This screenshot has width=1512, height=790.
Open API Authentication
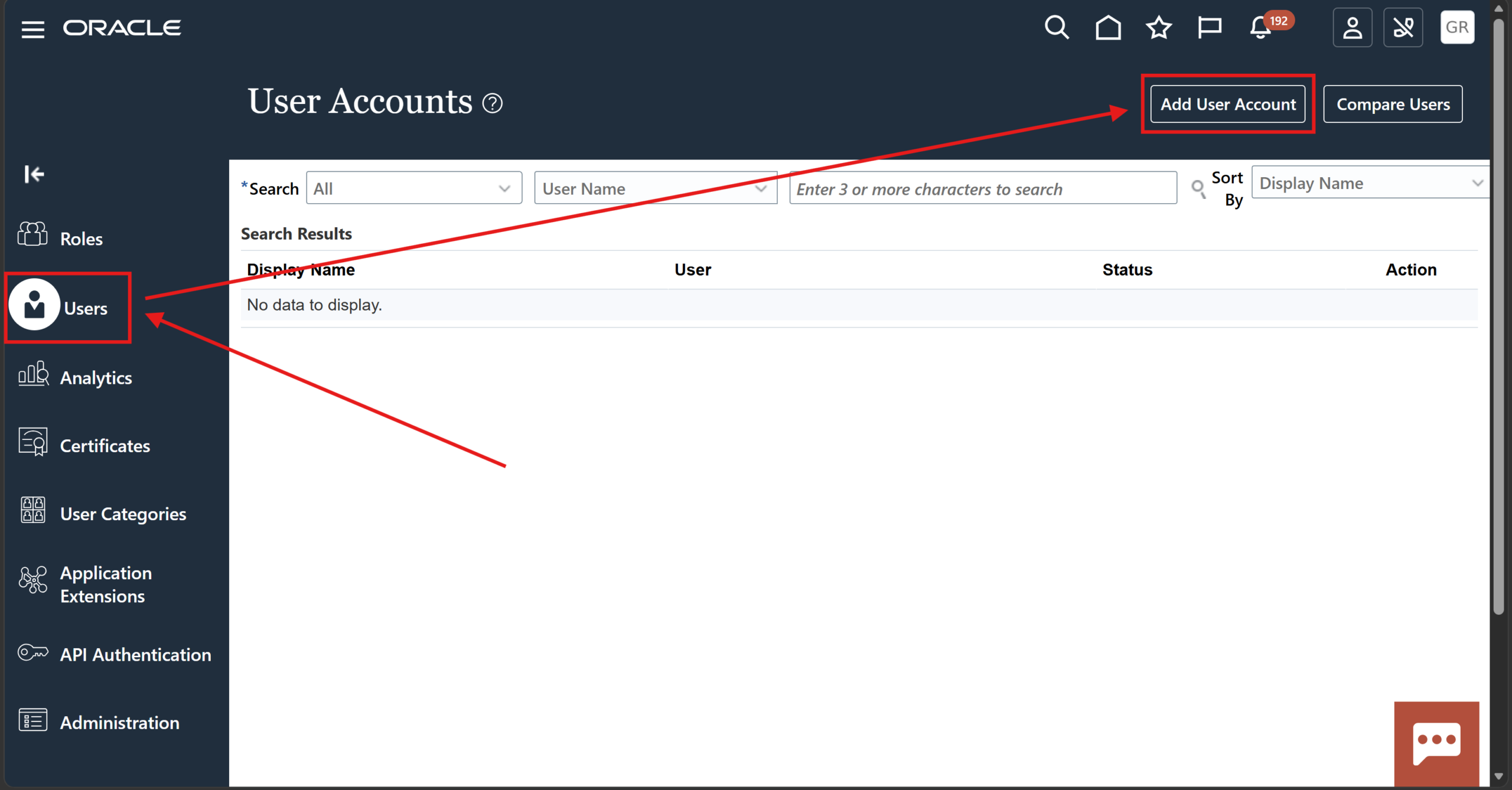[x=136, y=654]
